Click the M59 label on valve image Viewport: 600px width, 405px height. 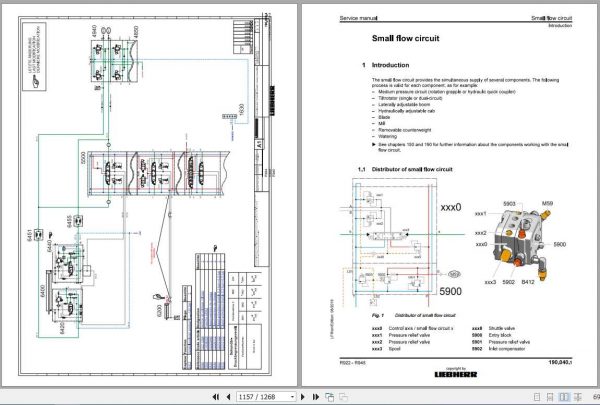[547, 204]
